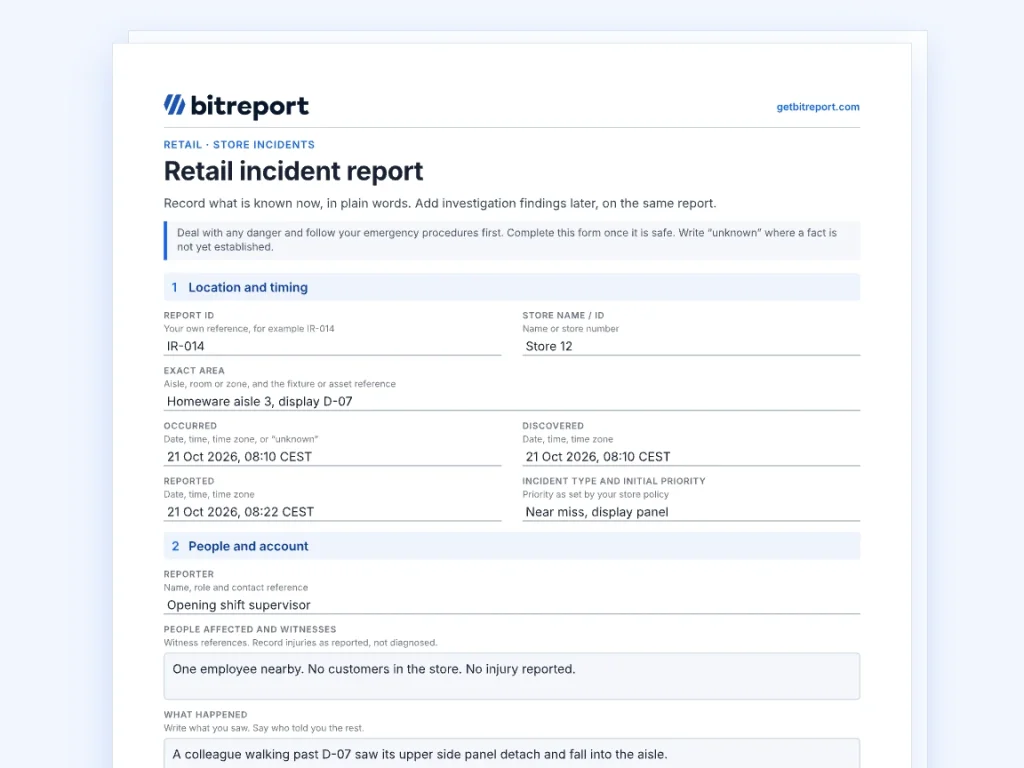Click the People affected and witnesses text box
Viewport: 1024px width, 768px height.
tap(511, 676)
